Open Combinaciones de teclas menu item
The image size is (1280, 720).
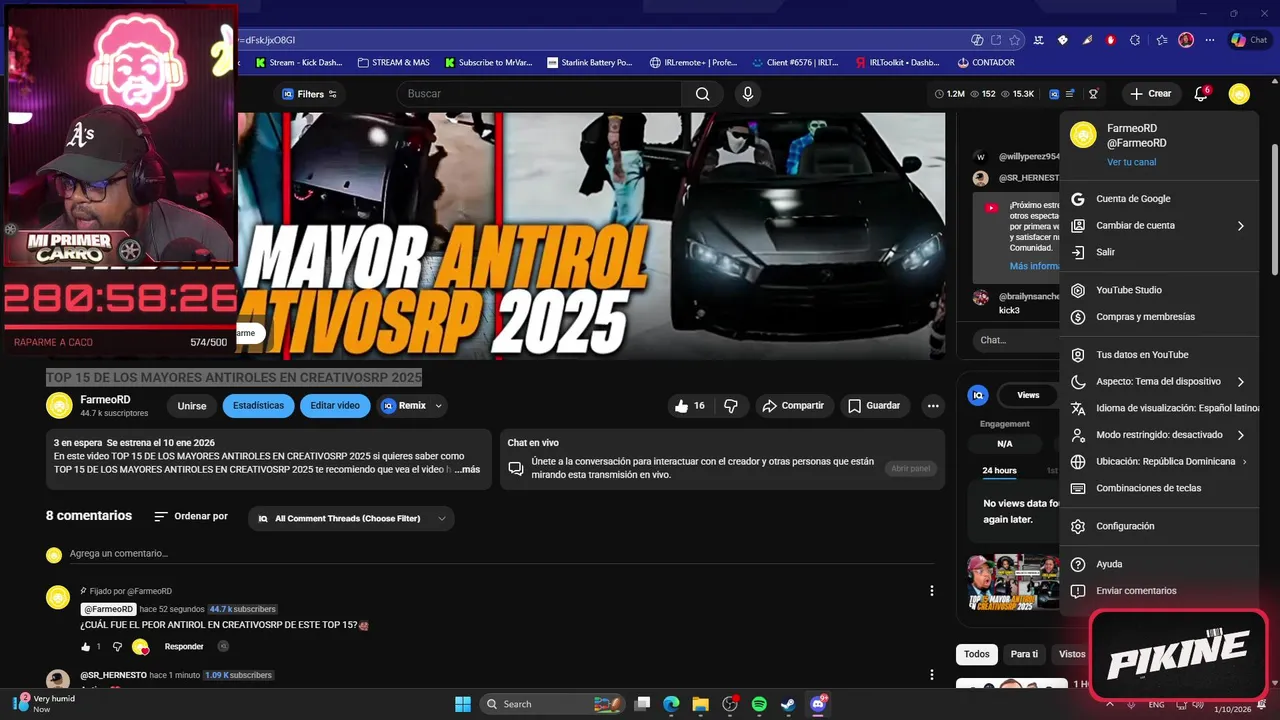(x=1159, y=489)
